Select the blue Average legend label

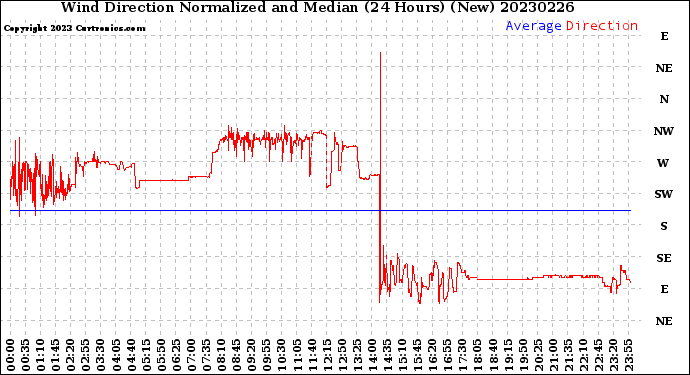[x=533, y=26]
